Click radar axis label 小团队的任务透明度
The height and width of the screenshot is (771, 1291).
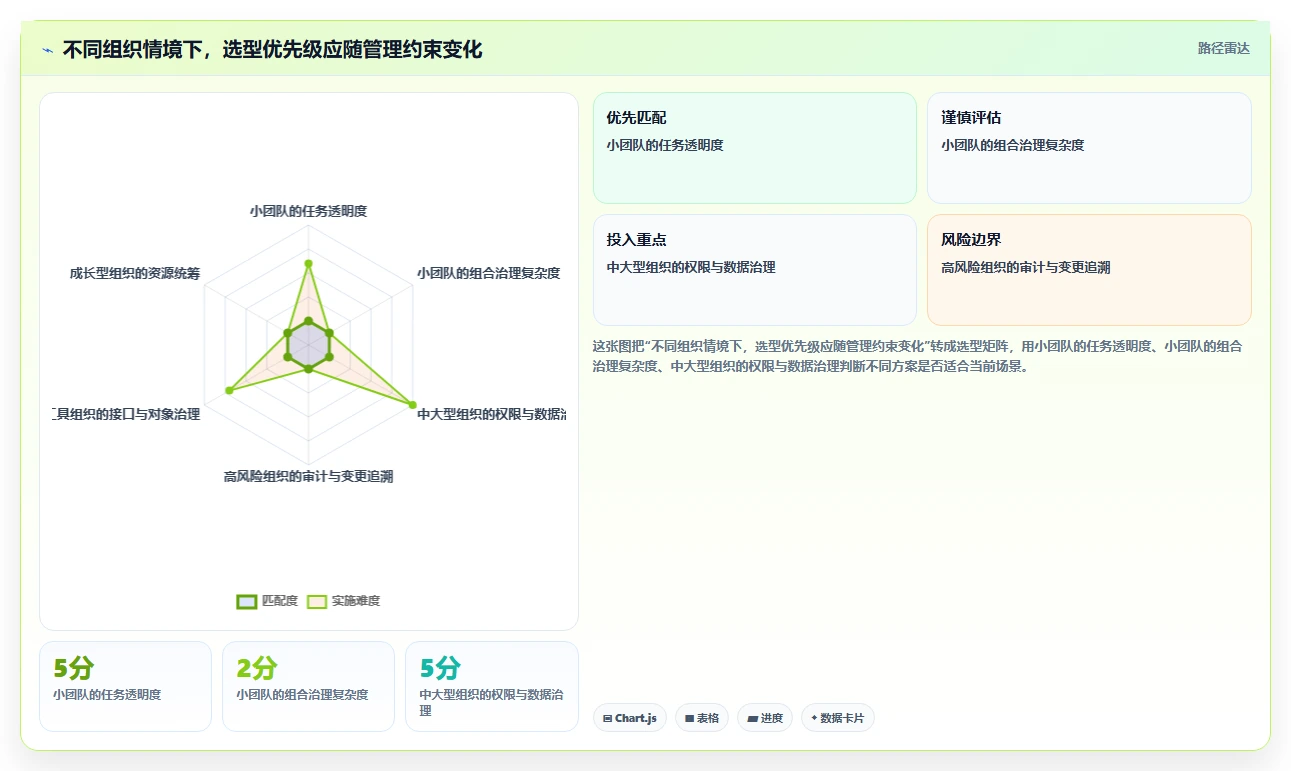(308, 211)
